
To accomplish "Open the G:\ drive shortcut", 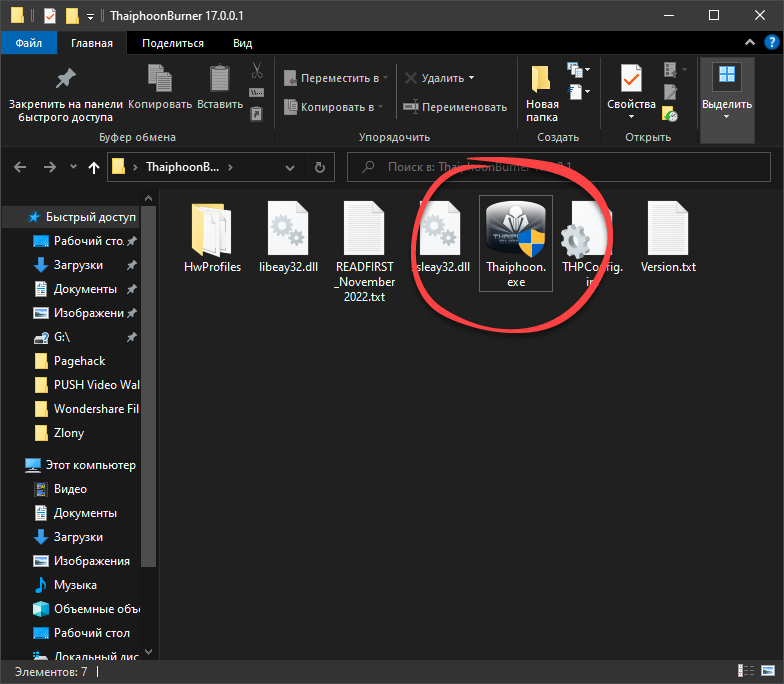I will [x=62, y=337].
